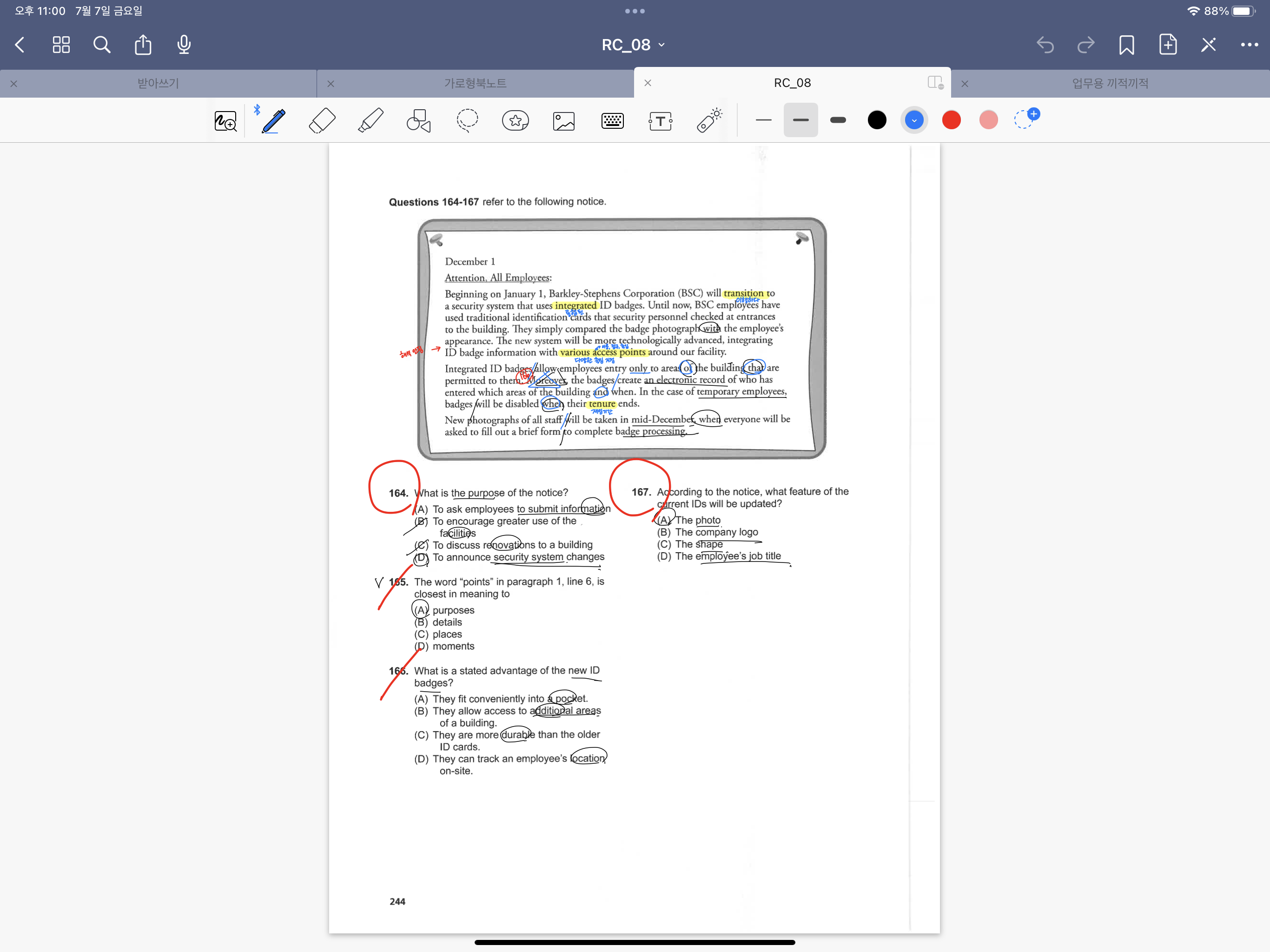Select the Eraser tool
This screenshot has height=952, width=1270.
point(322,120)
